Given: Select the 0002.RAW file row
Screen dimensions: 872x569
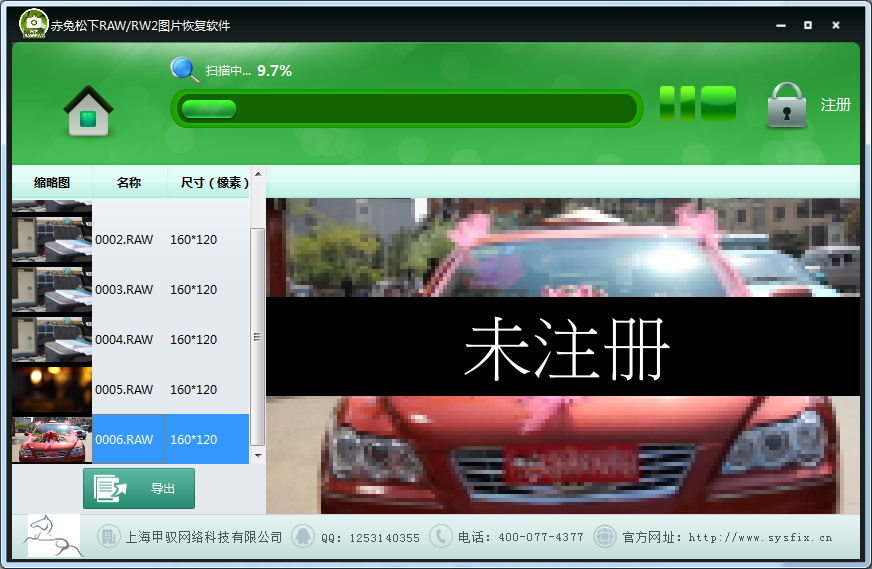Looking at the screenshot, I should pyautogui.click(x=130, y=239).
